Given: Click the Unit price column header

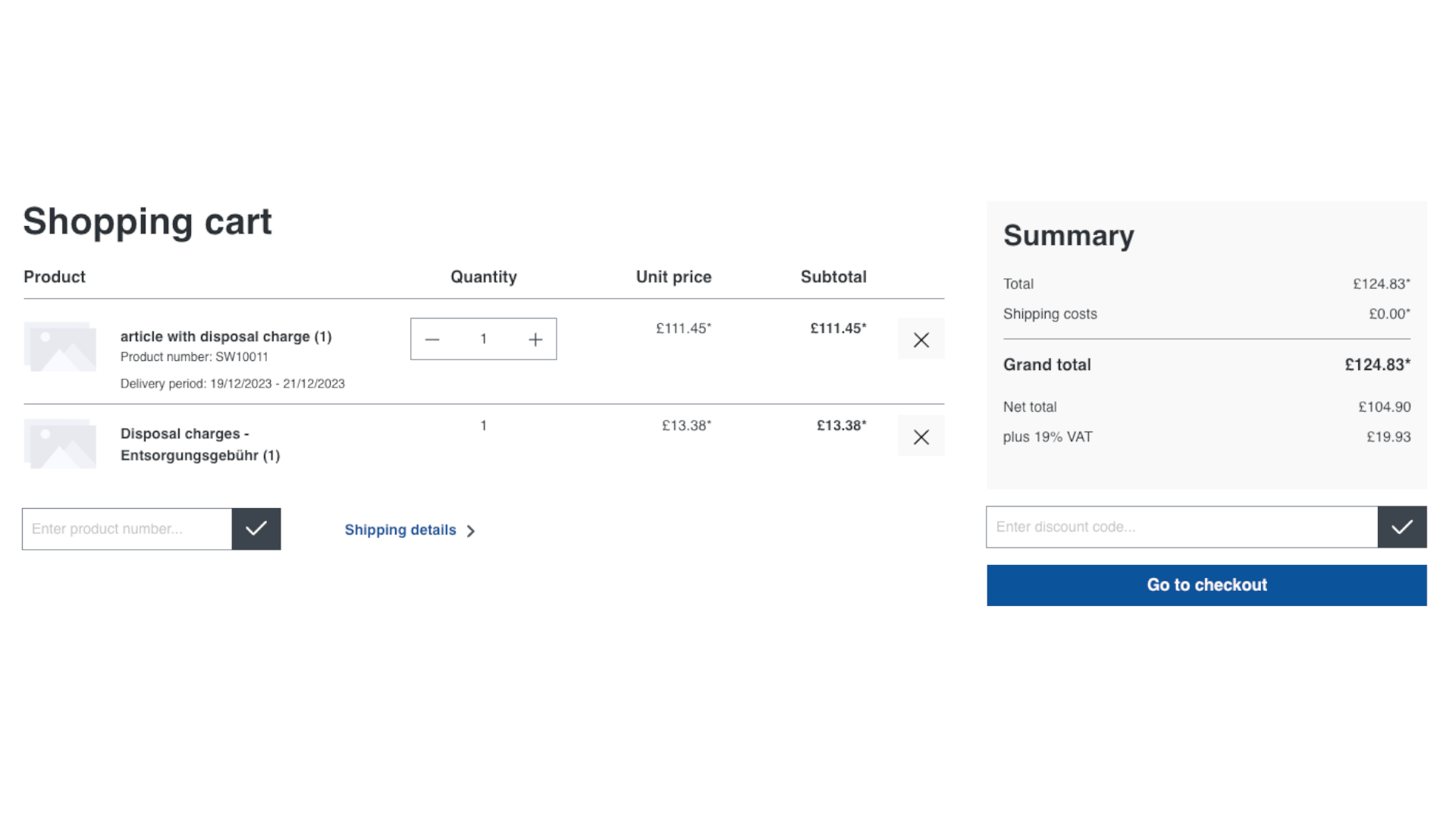Looking at the screenshot, I should (x=673, y=277).
